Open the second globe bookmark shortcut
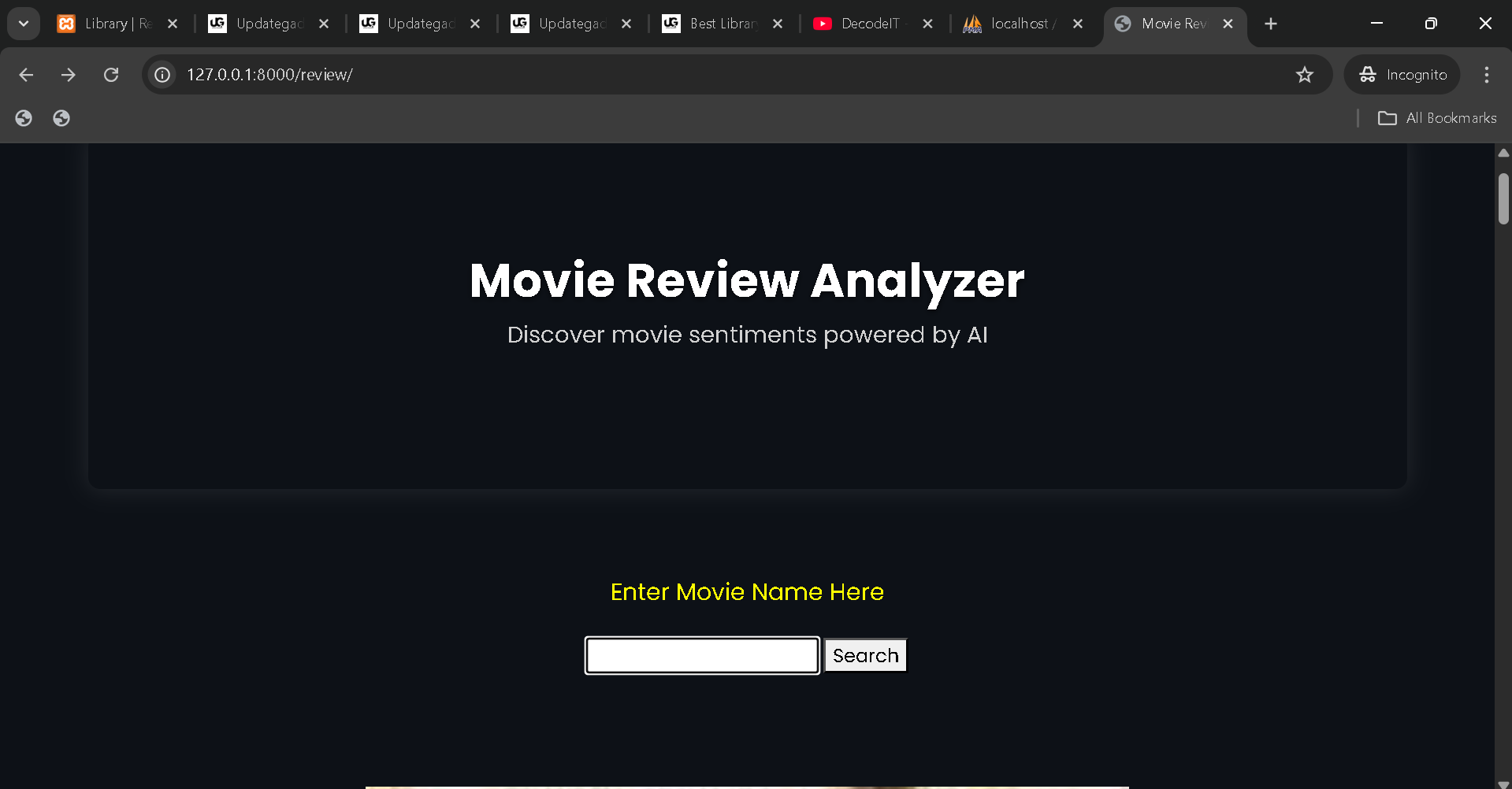The height and width of the screenshot is (789, 1512). point(61,118)
